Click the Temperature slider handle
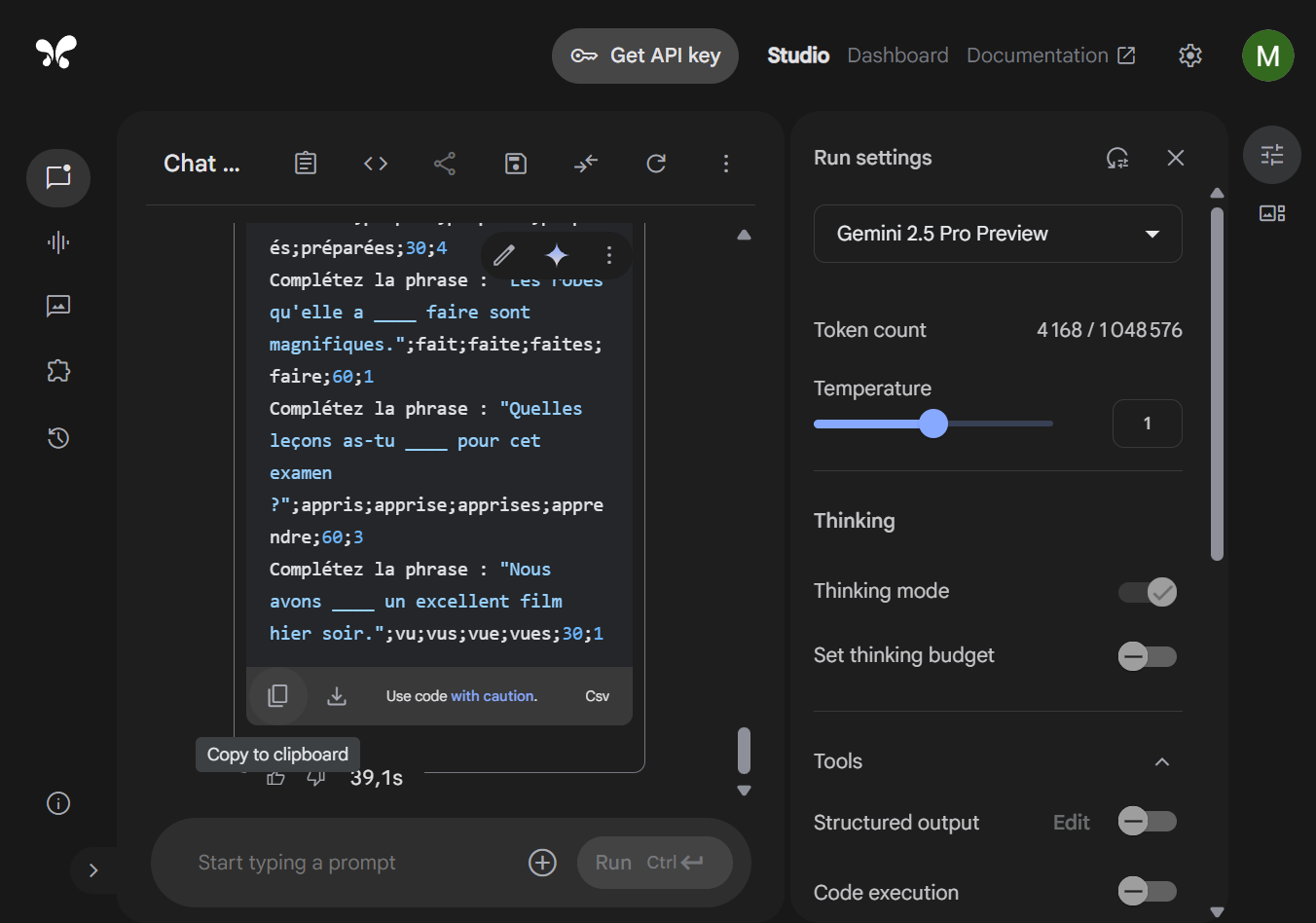 (933, 424)
